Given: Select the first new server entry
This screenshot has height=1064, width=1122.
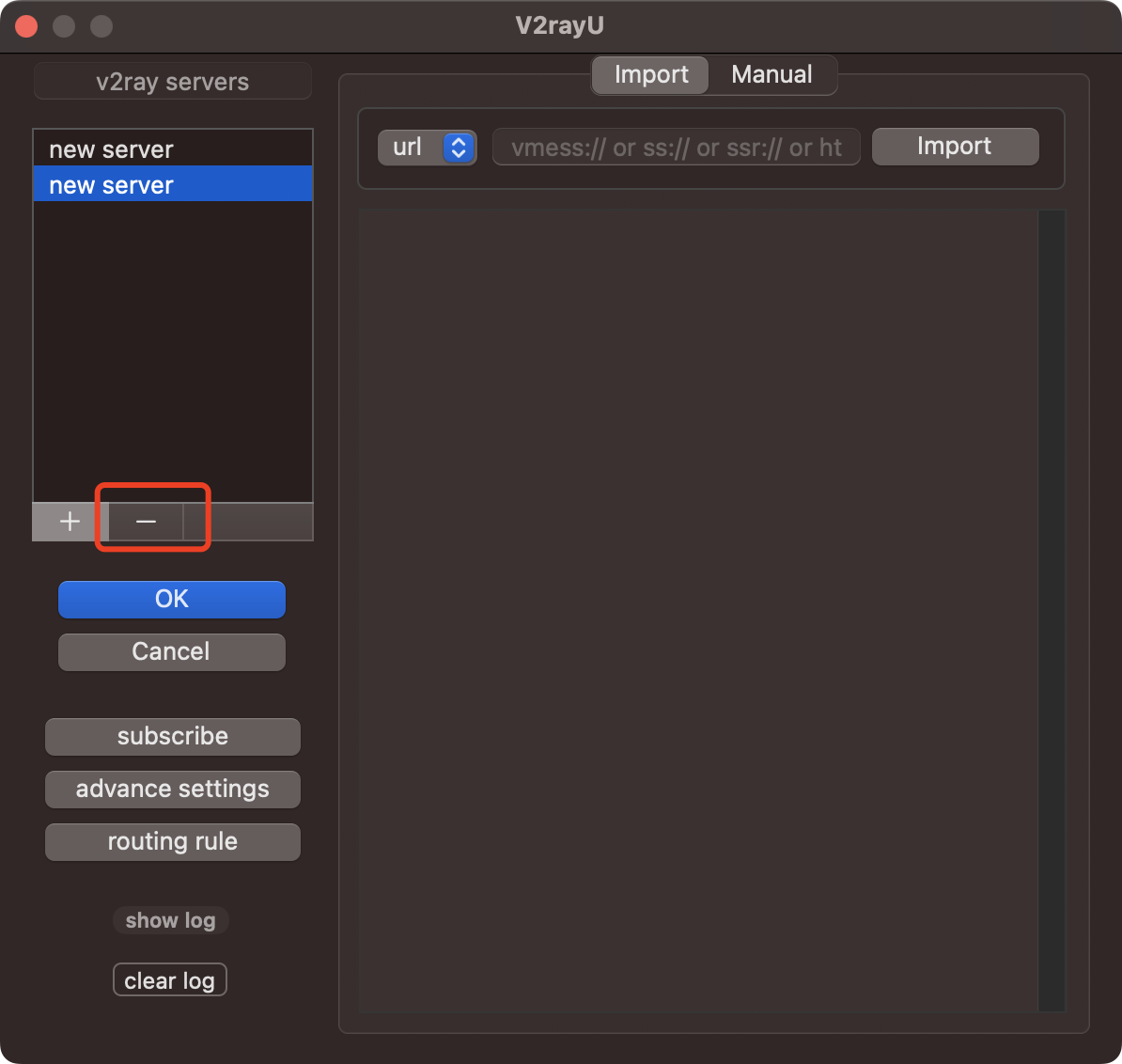Looking at the screenshot, I should point(173,149).
